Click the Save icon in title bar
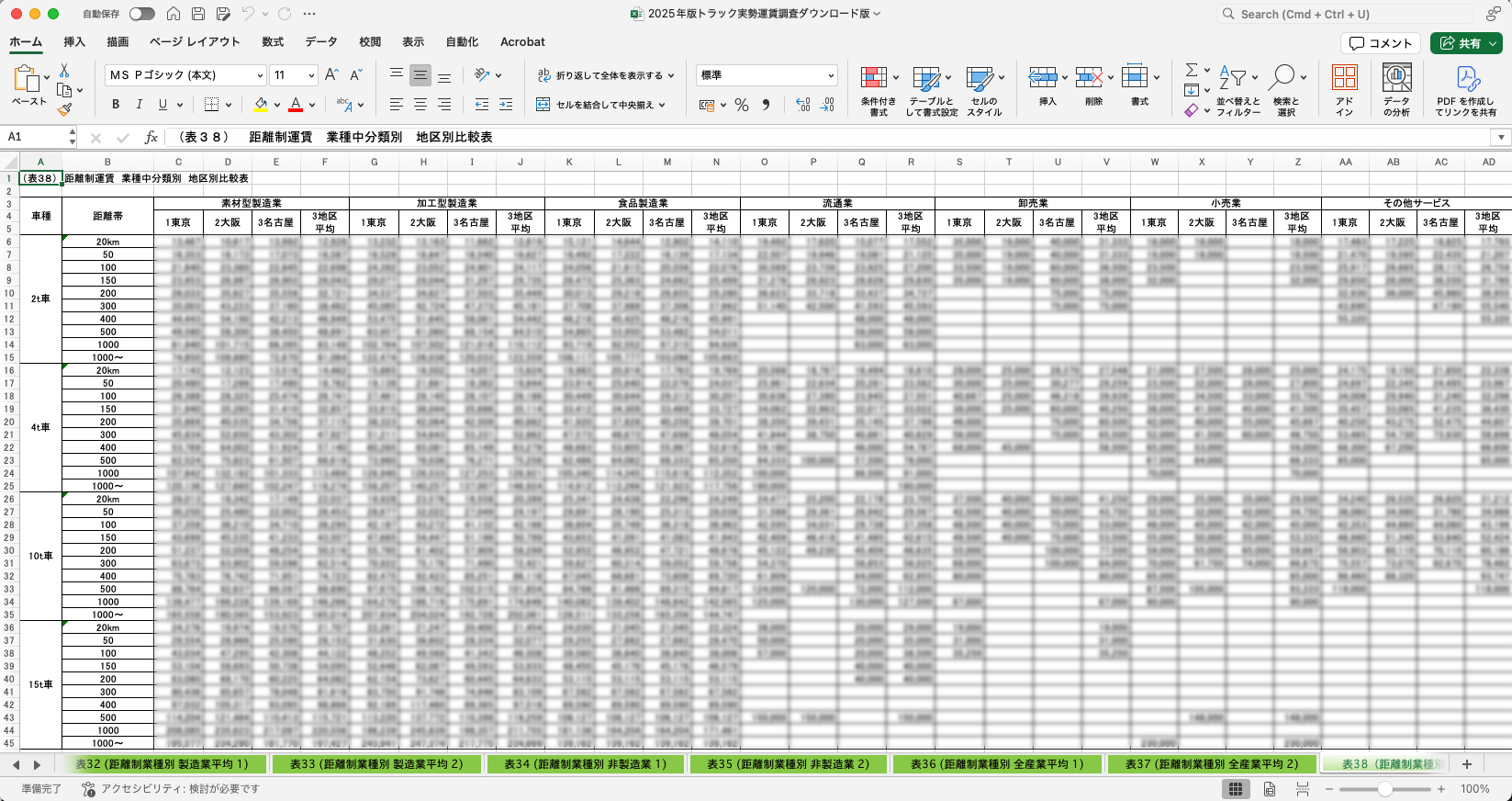1512x801 pixels. pos(198,14)
